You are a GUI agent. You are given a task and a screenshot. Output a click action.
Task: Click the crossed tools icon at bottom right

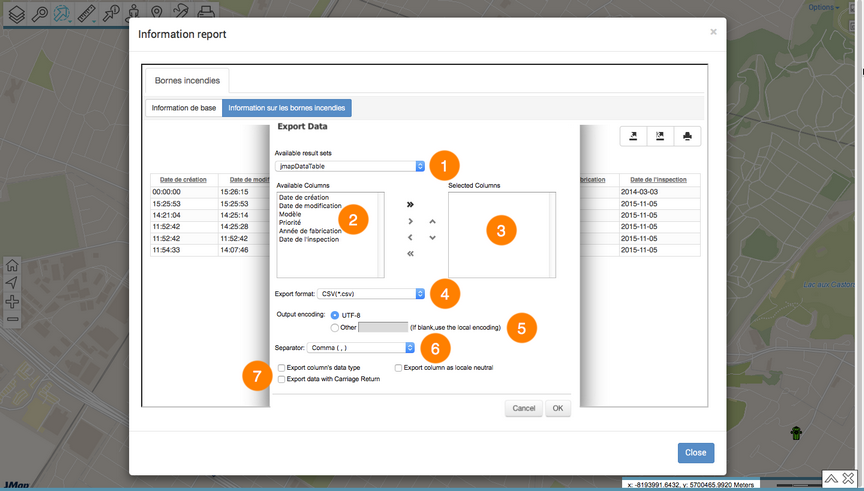click(x=849, y=478)
